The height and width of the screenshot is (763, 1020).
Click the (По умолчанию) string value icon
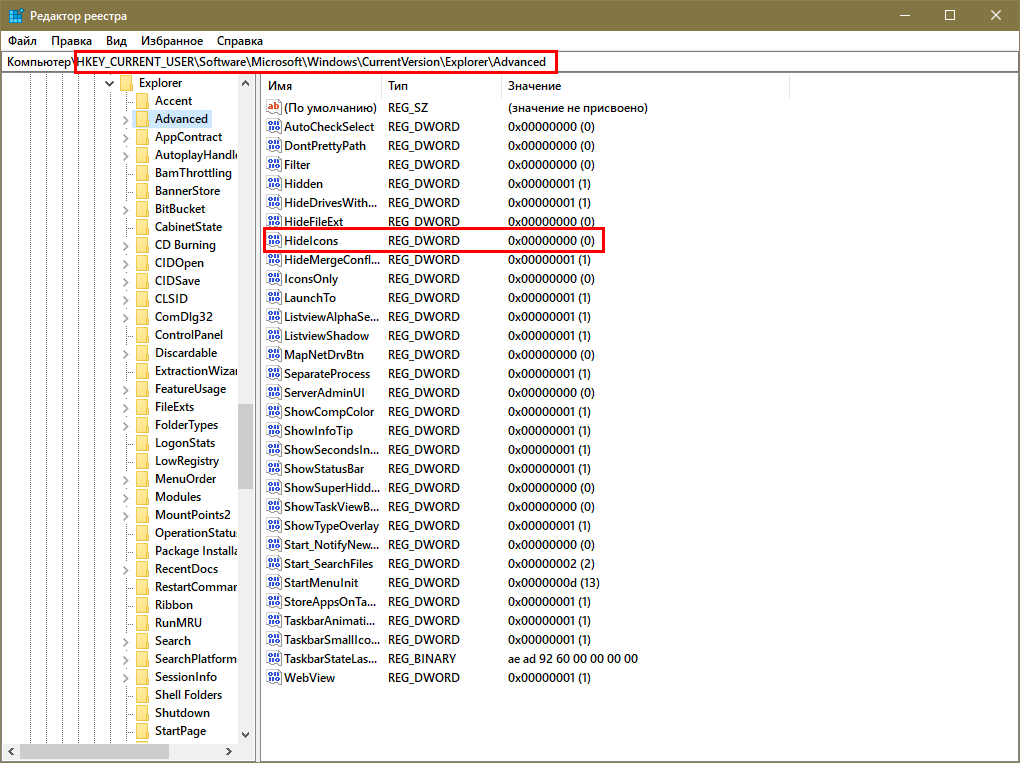click(x=274, y=108)
